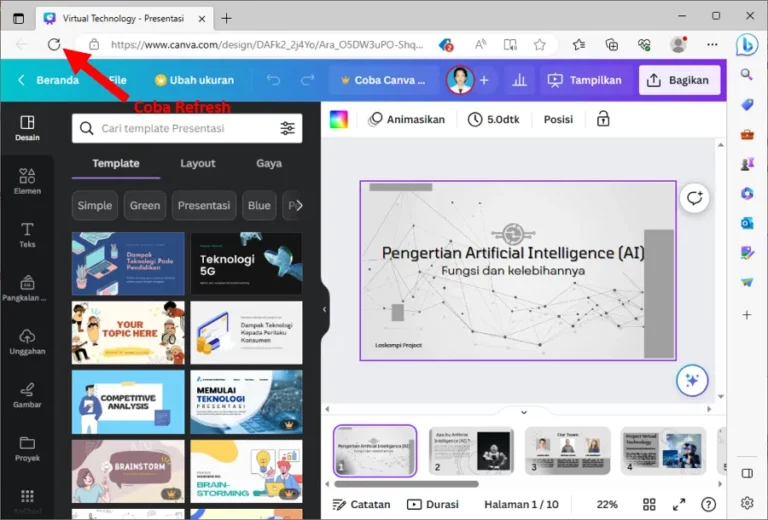Image resolution: width=768 pixels, height=520 pixels.
Task: Click the Coba Canva Pro button
Action: coord(383,80)
